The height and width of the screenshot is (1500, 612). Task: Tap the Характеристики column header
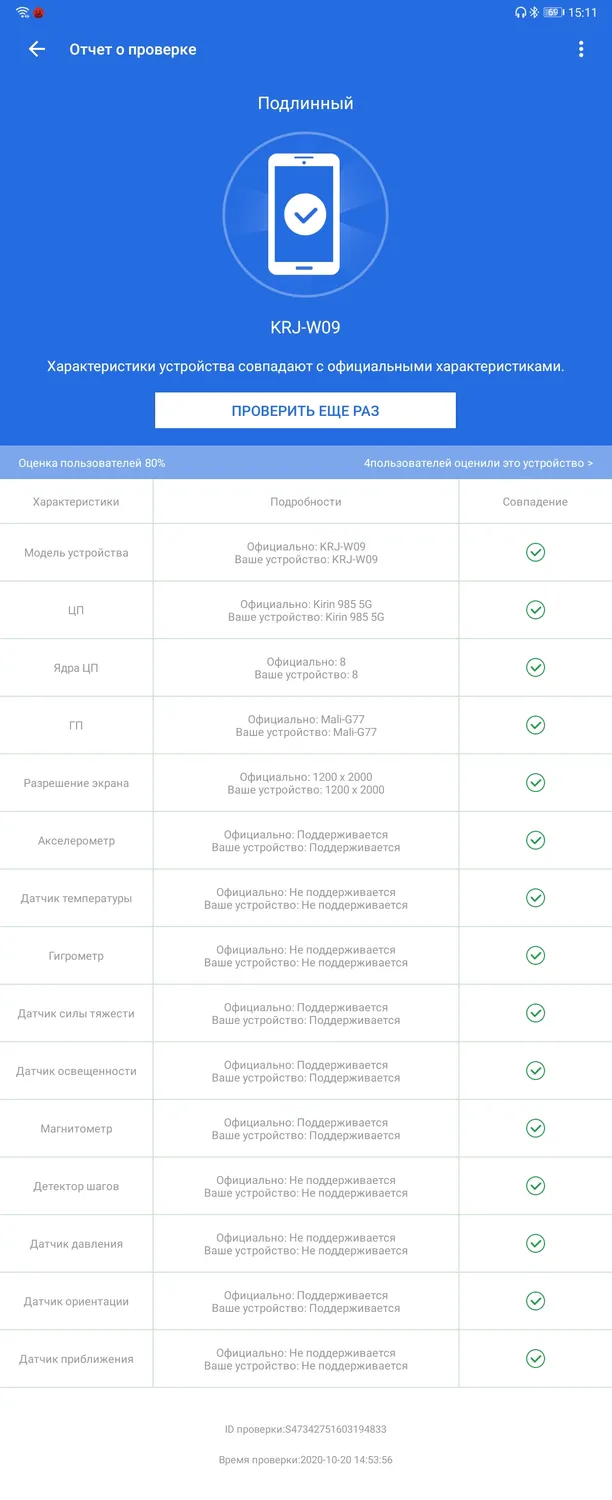[x=76, y=502]
